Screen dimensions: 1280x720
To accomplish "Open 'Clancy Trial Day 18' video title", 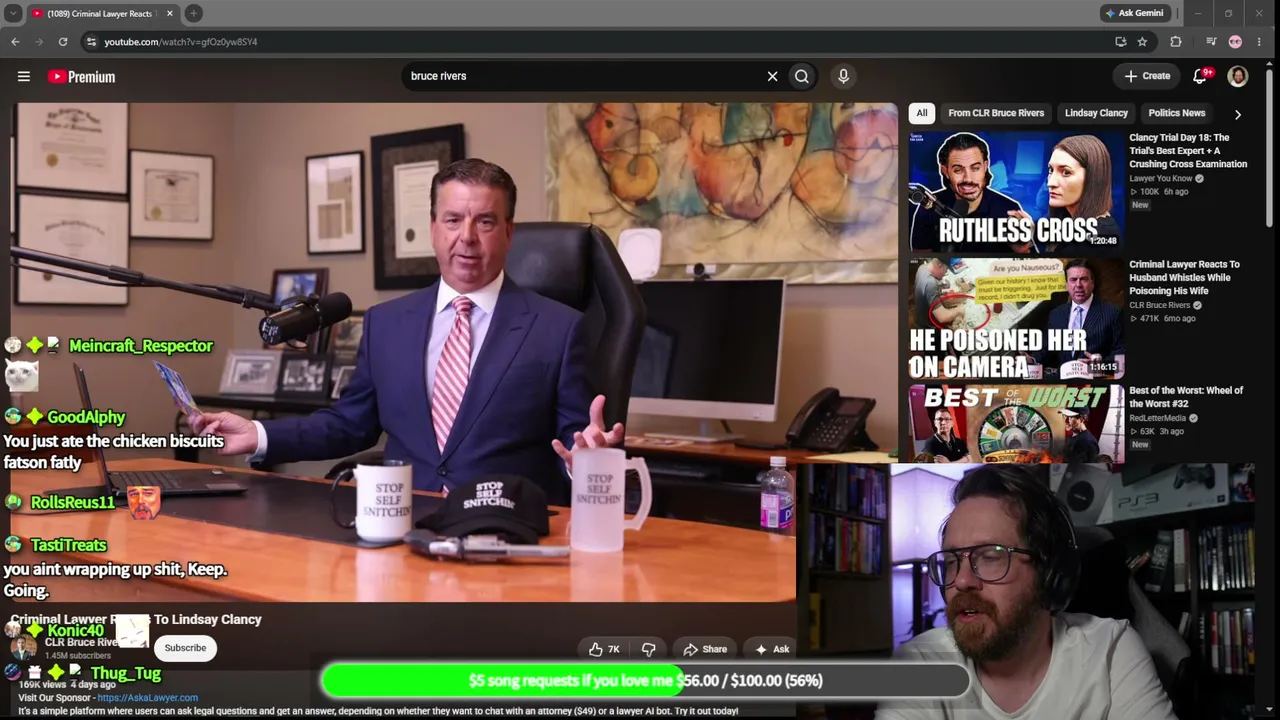I will (1188, 151).
